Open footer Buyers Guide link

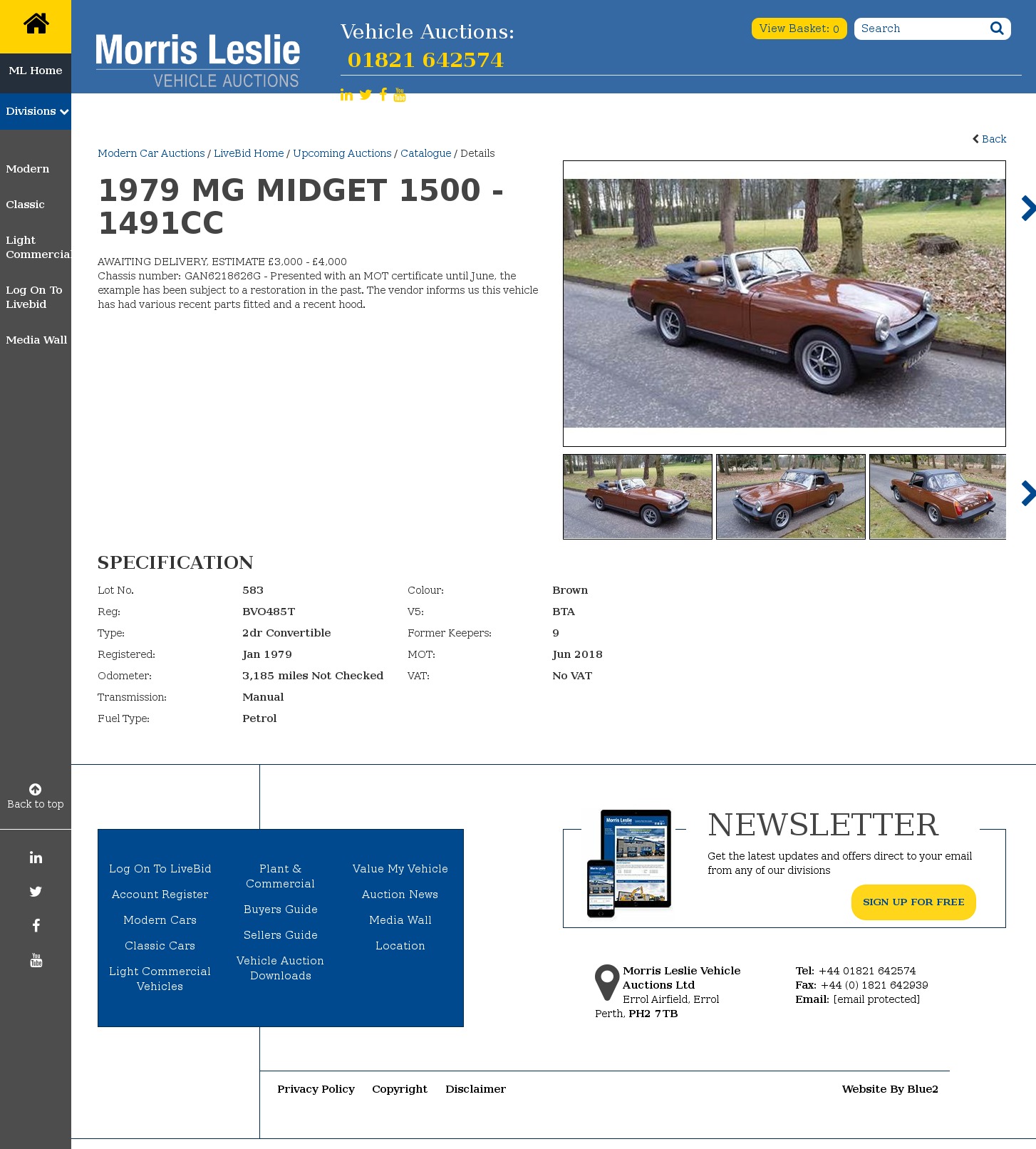click(281, 910)
